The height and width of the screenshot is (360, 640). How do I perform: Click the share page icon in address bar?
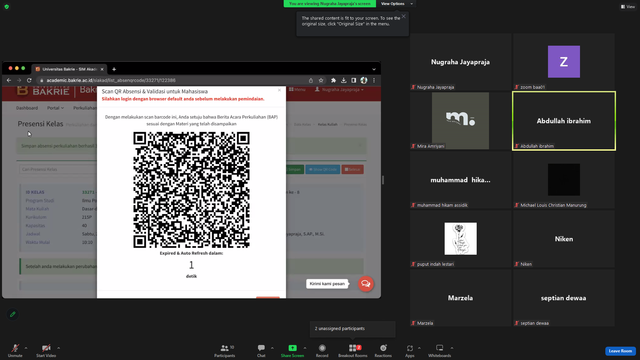click(x=311, y=80)
